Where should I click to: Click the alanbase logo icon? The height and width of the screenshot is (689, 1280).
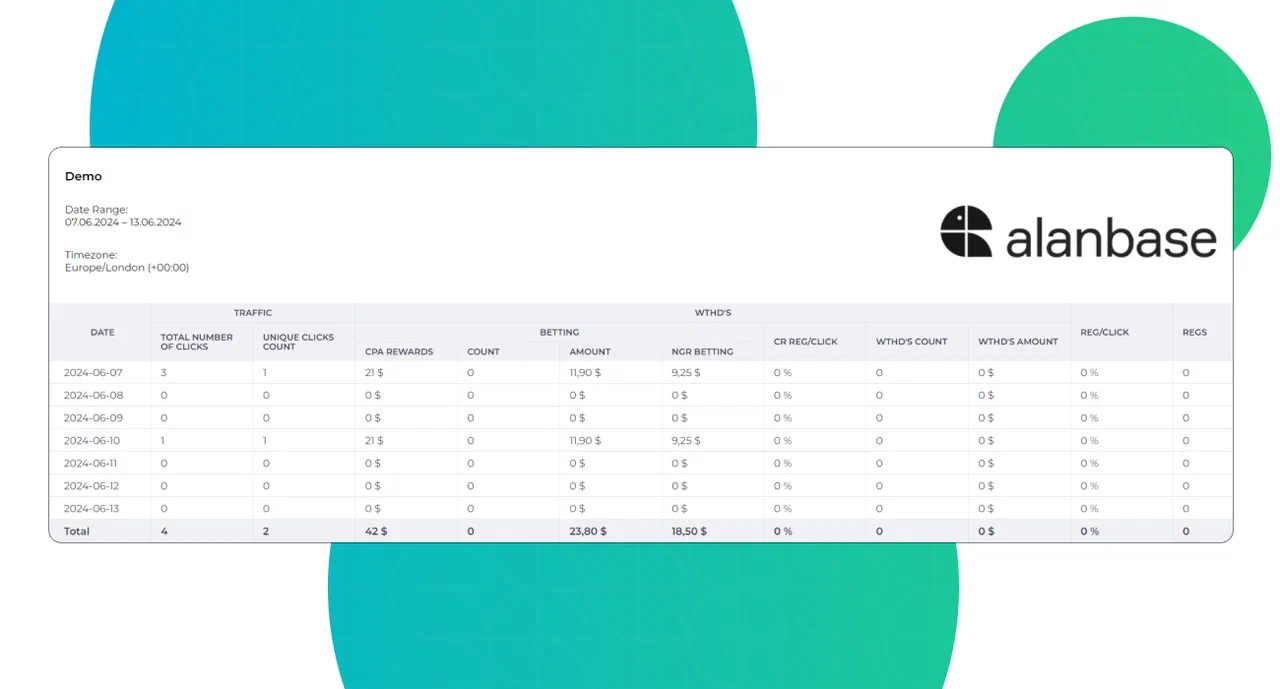click(x=966, y=231)
